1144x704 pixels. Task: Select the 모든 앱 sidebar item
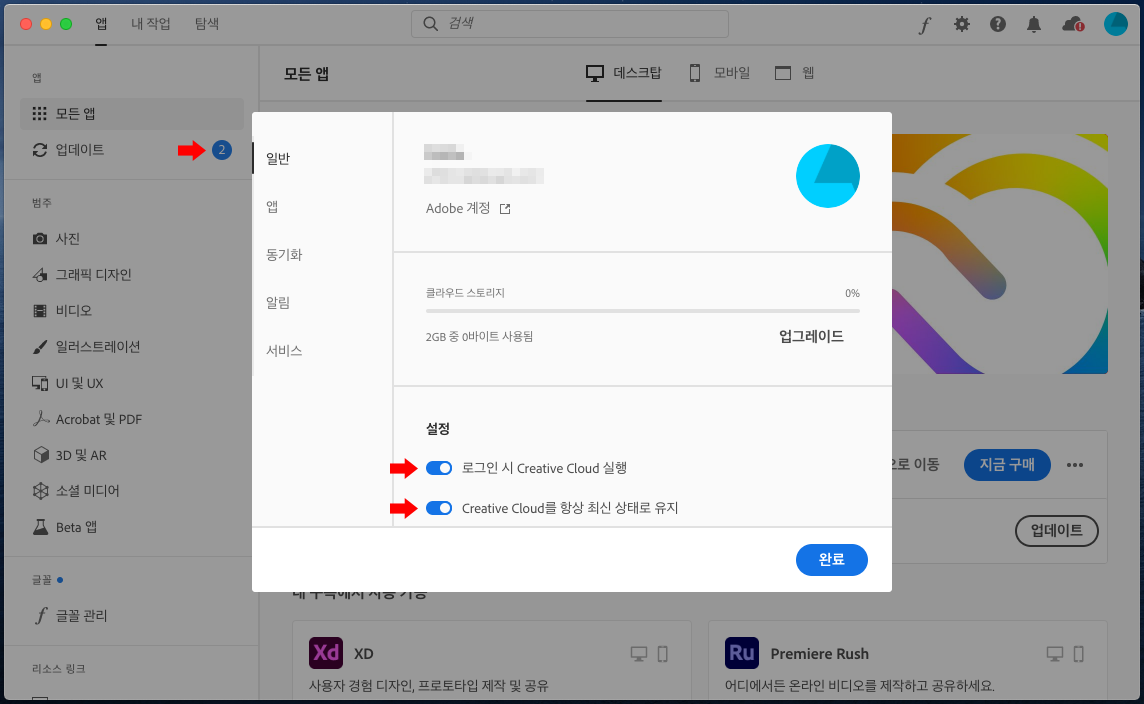(x=131, y=114)
